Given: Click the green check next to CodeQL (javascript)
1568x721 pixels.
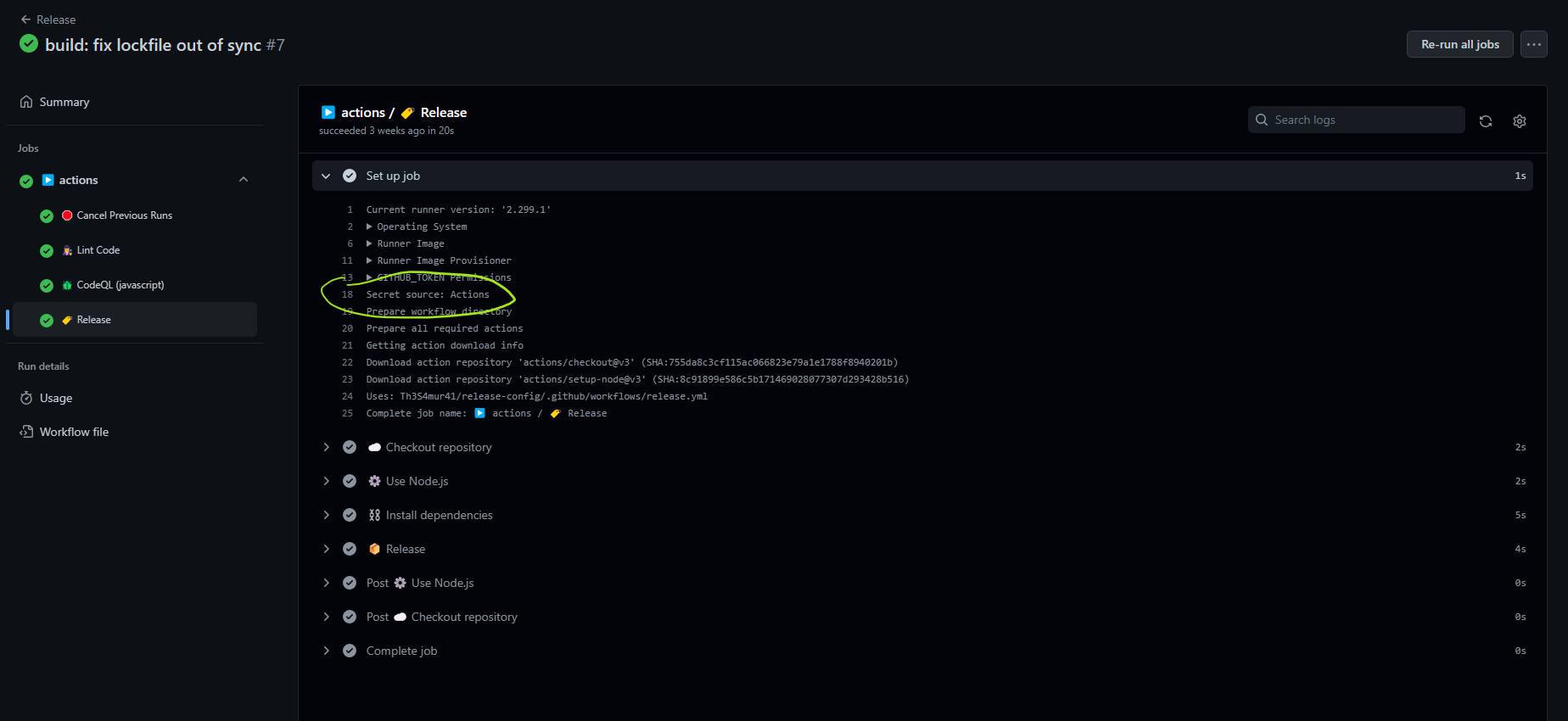Looking at the screenshot, I should pyautogui.click(x=47, y=286).
